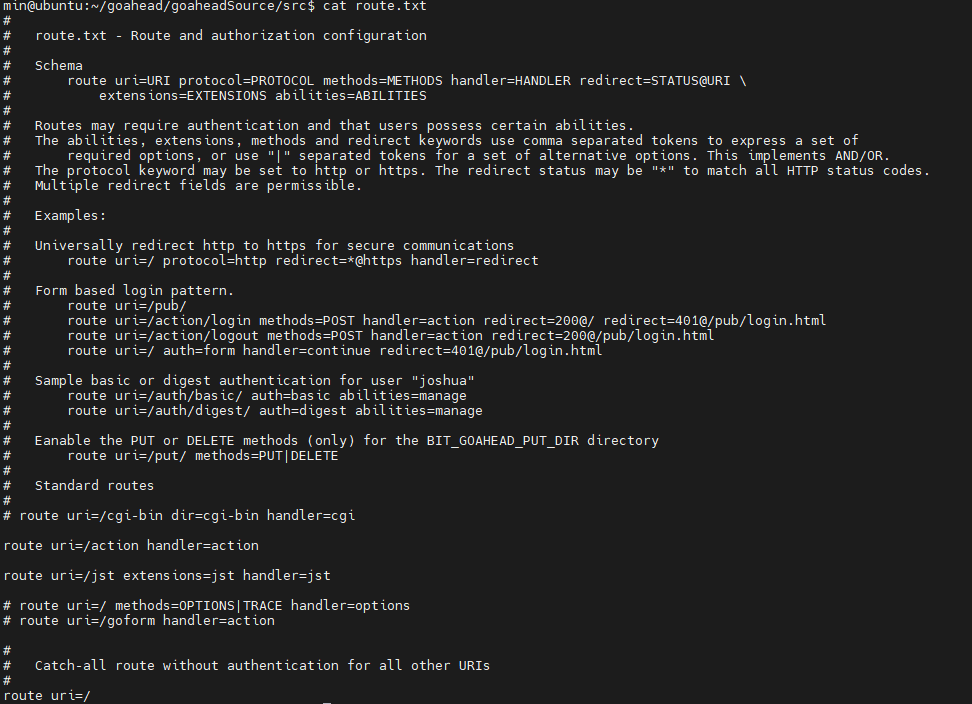Click the '/auth/basic/' route line
Image resolution: width=972 pixels, height=704 pixels.
pos(266,396)
